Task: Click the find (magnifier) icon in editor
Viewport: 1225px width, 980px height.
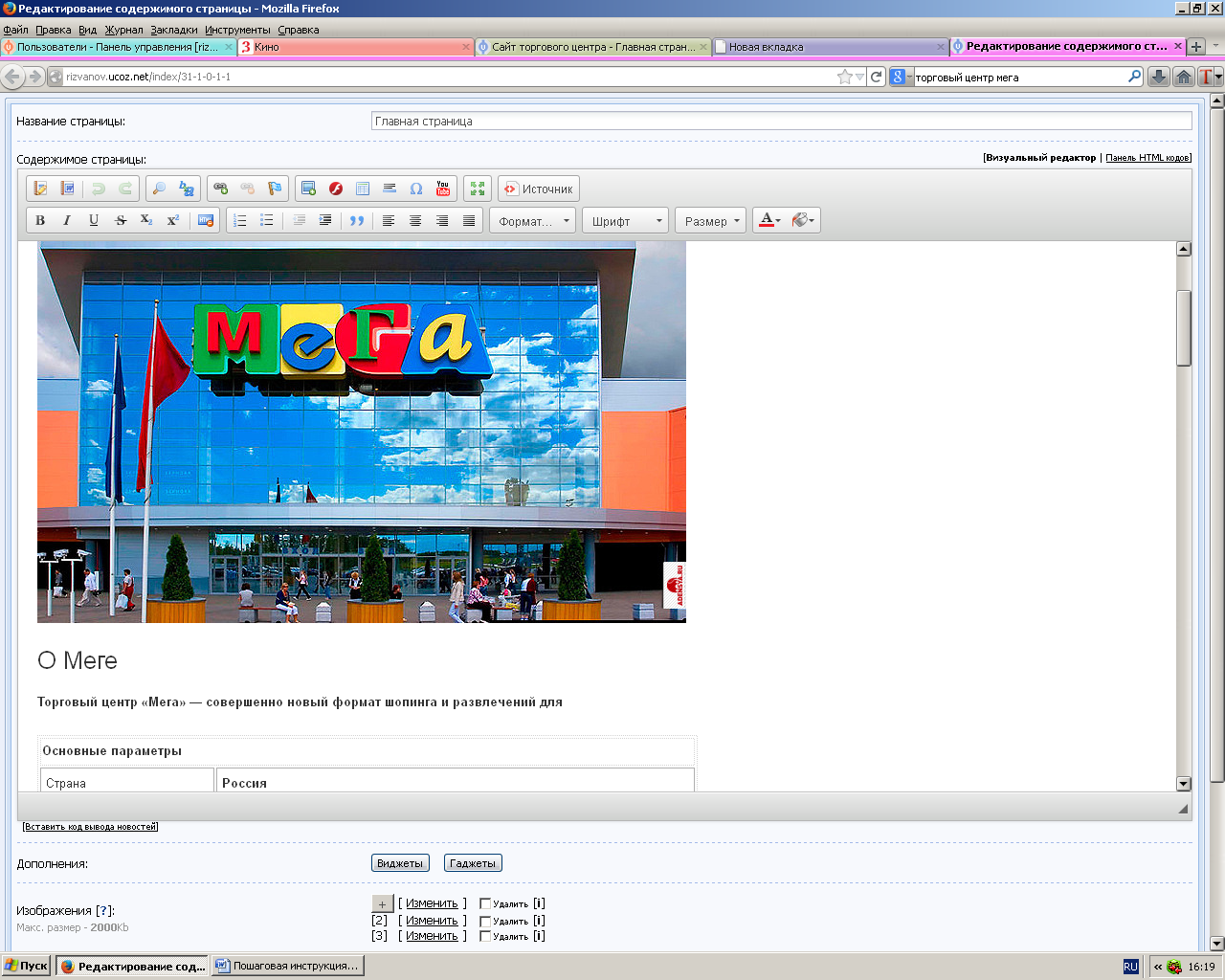Action: coord(159,189)
